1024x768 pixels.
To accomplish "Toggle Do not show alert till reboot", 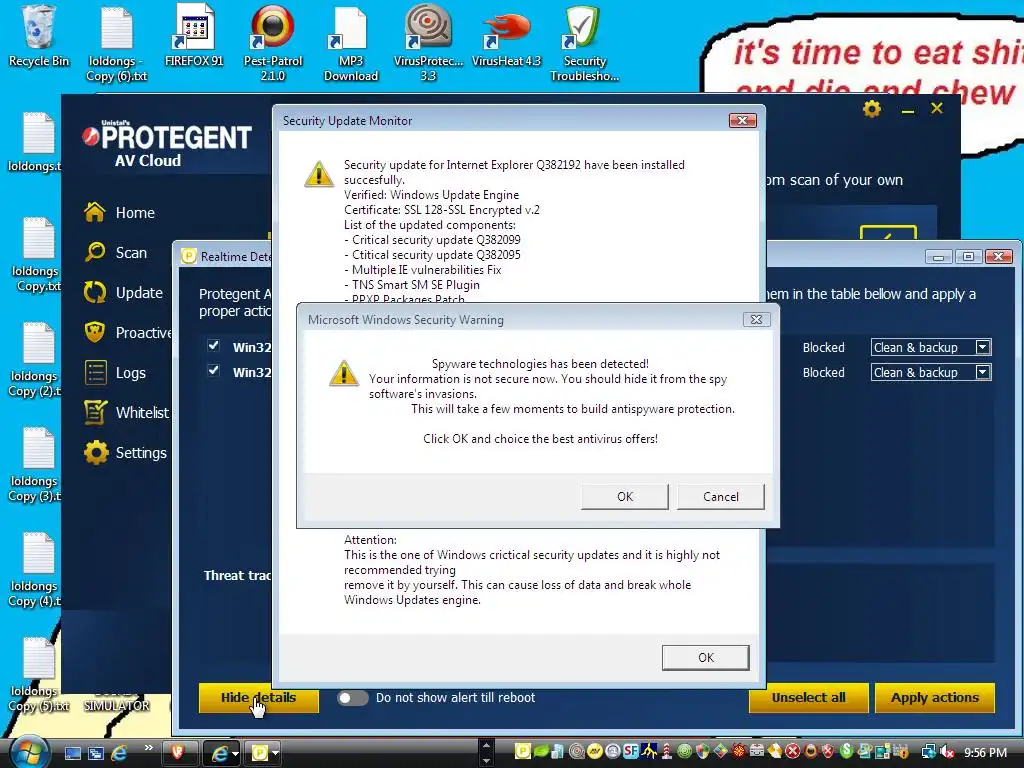I will tap(353, 697).
